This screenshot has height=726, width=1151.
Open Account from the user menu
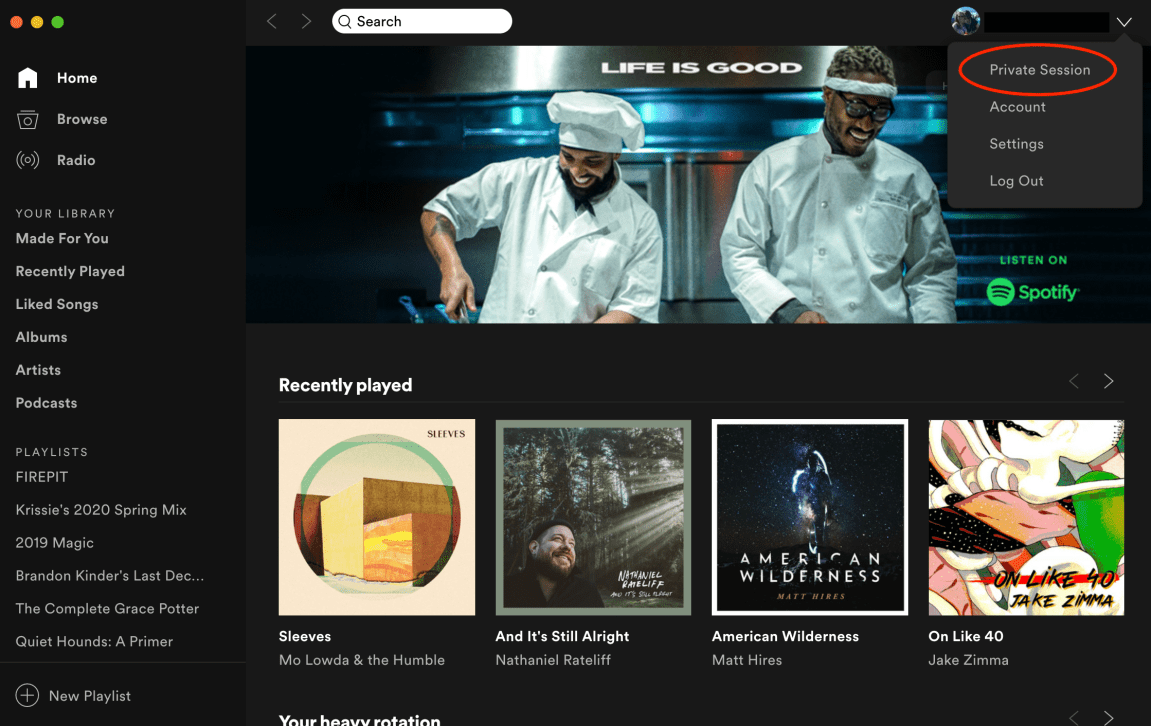point(1017,107)
